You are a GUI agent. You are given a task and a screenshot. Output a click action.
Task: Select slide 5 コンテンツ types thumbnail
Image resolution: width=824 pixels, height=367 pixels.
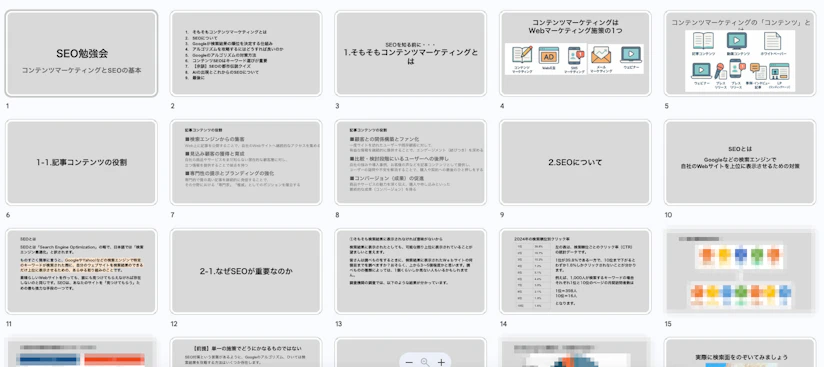coord(740,54)
